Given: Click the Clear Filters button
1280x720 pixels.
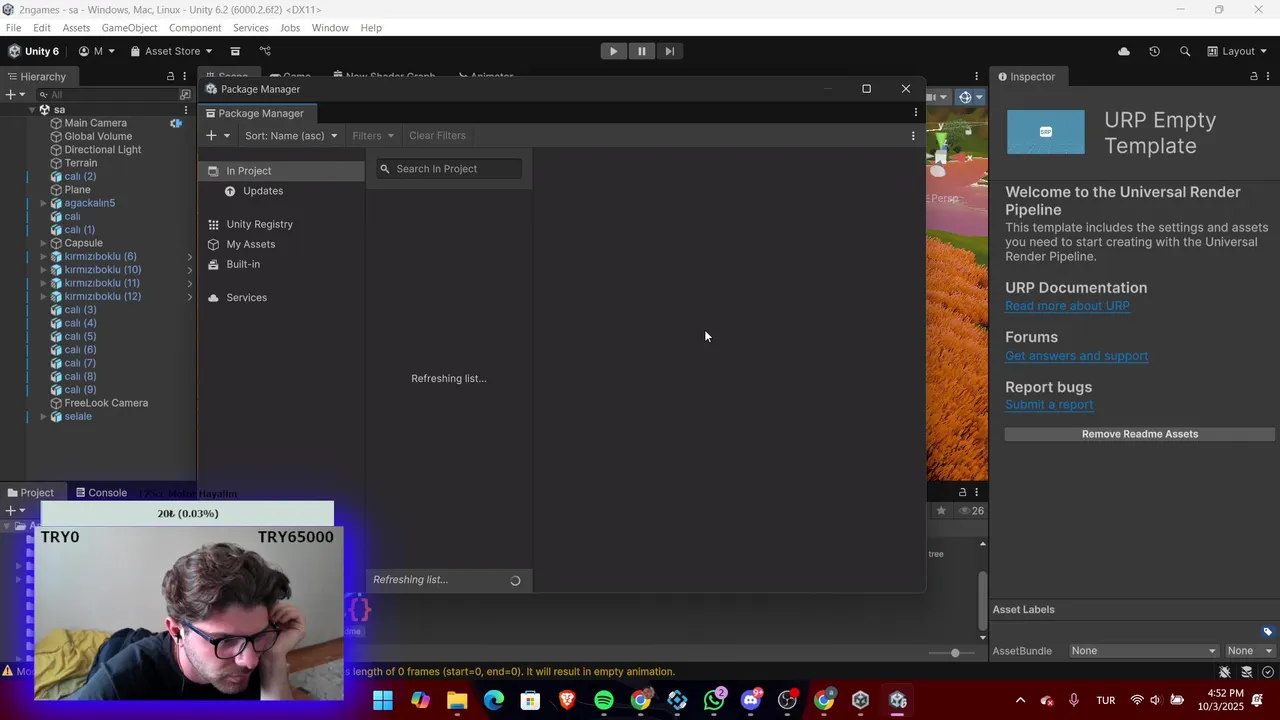Looking at the screenshot, I should click(437, 136).
